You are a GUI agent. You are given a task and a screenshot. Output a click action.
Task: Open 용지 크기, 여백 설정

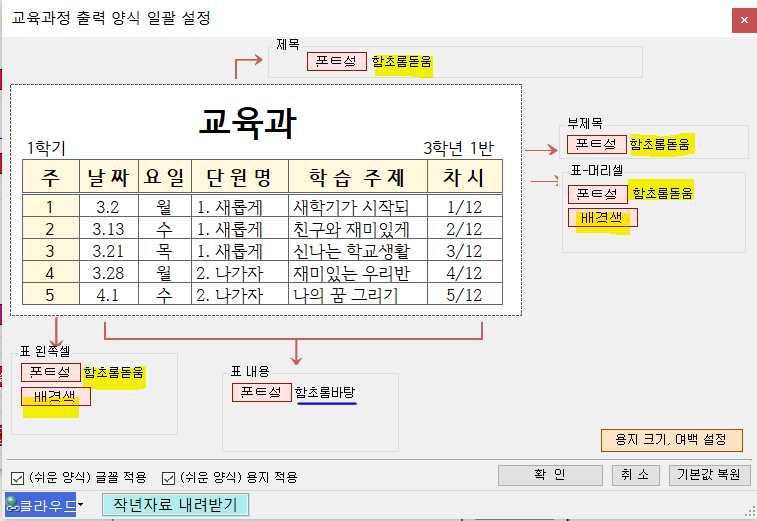[x=672, y=440]
